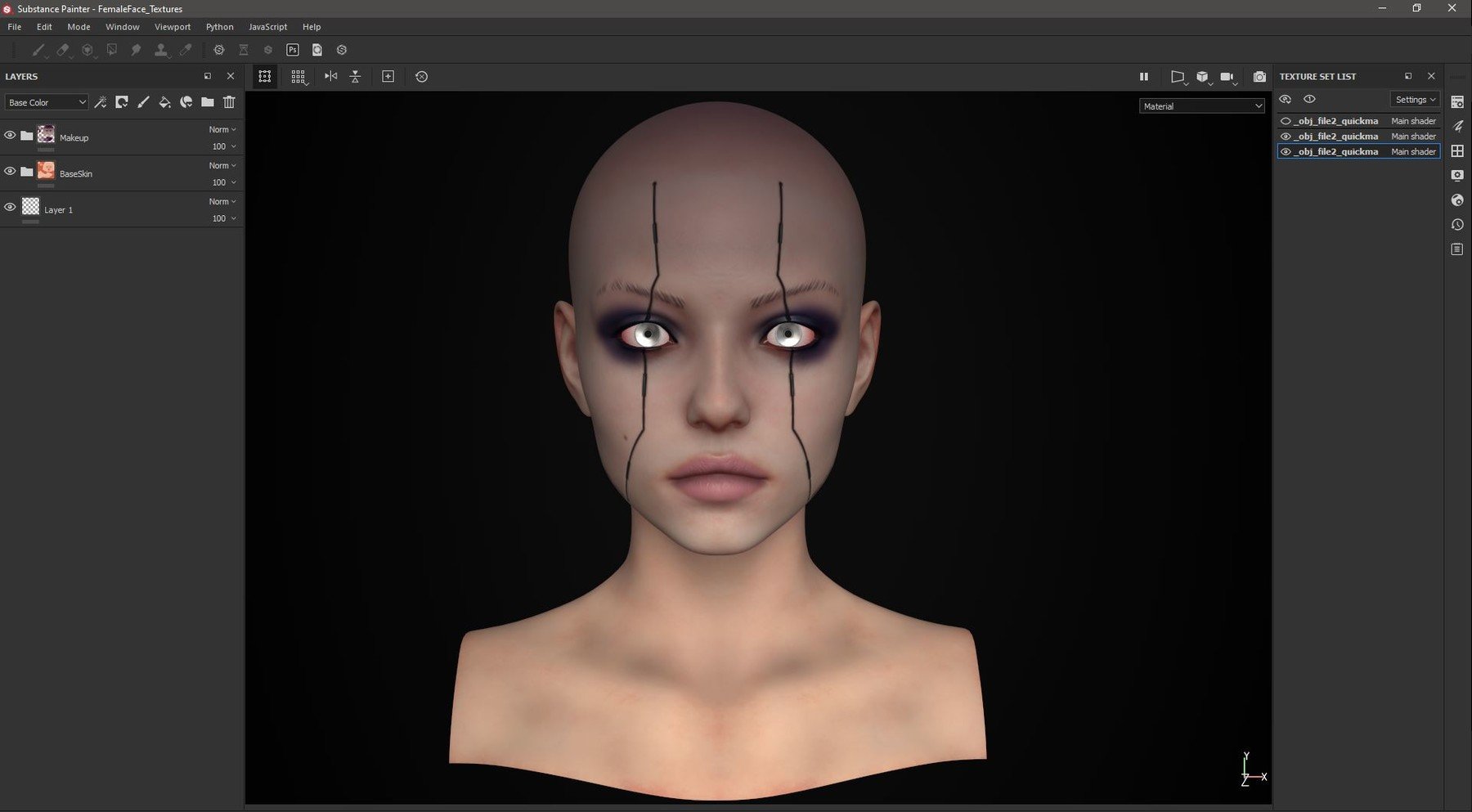
Task: Create a new layer folder
Action: point(208,102)
